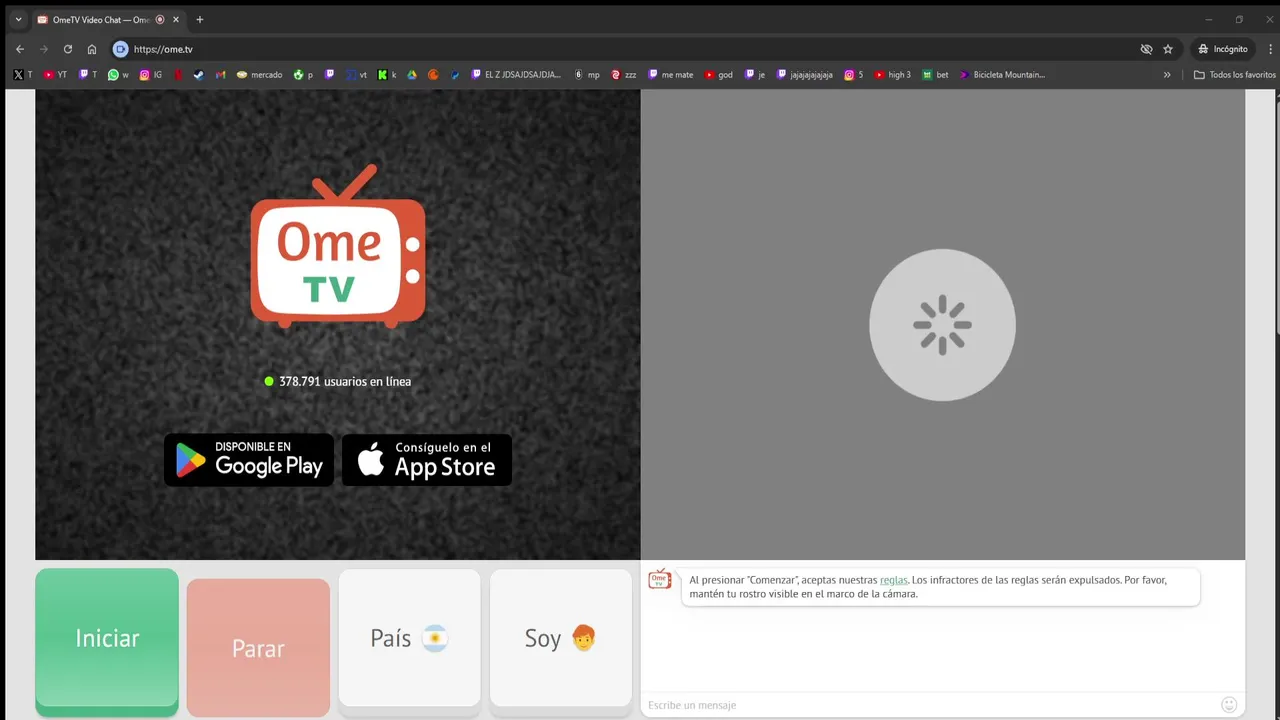Open the Instagram bookmark labeled 5
The image size is (1280, 720).
click(853, 75)
